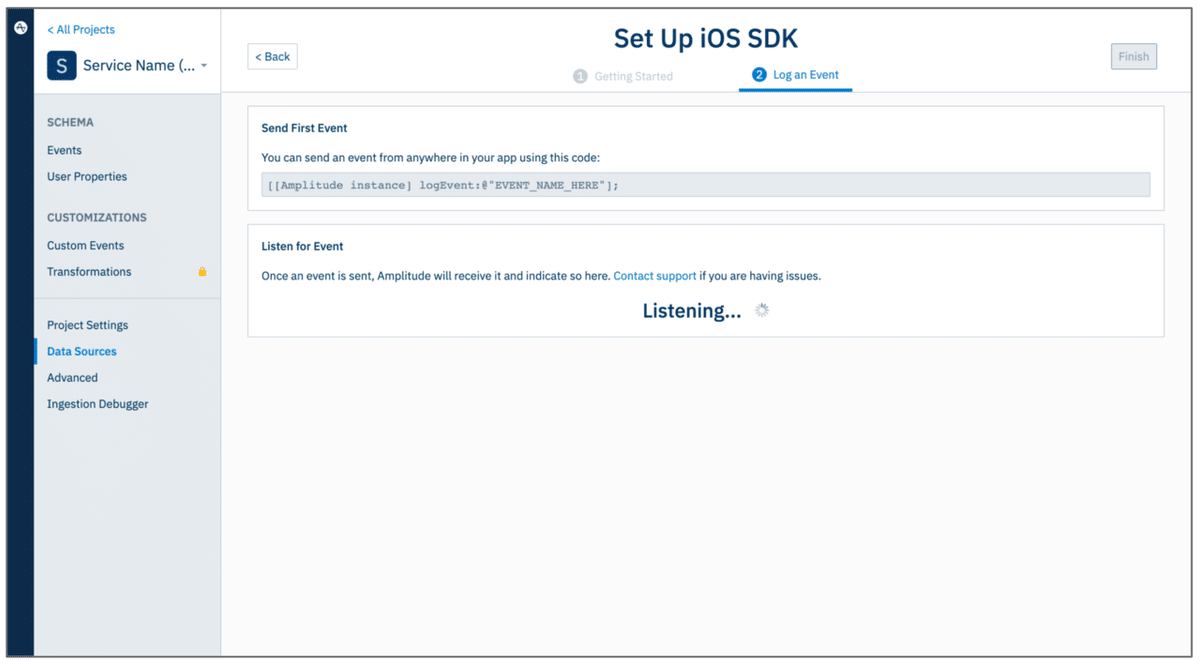Click the Set Up iOS SDK heading

tap(705, 39)
